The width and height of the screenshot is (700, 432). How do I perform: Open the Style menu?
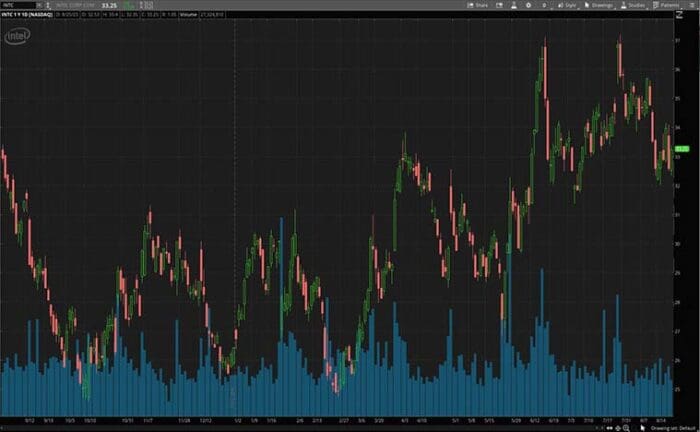tap(567, 5)
